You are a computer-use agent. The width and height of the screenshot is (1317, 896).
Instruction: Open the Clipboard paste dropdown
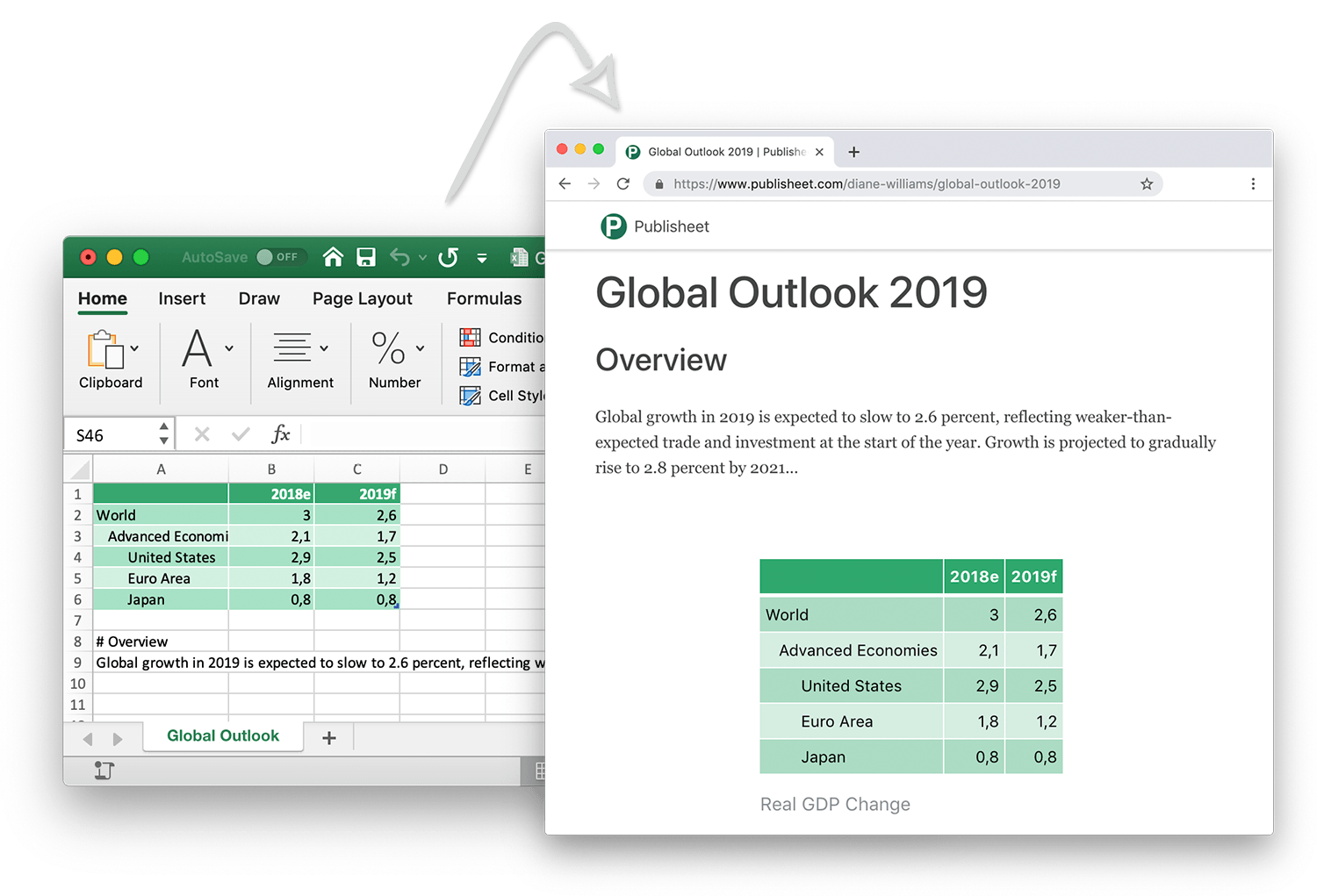pos(134,348)
